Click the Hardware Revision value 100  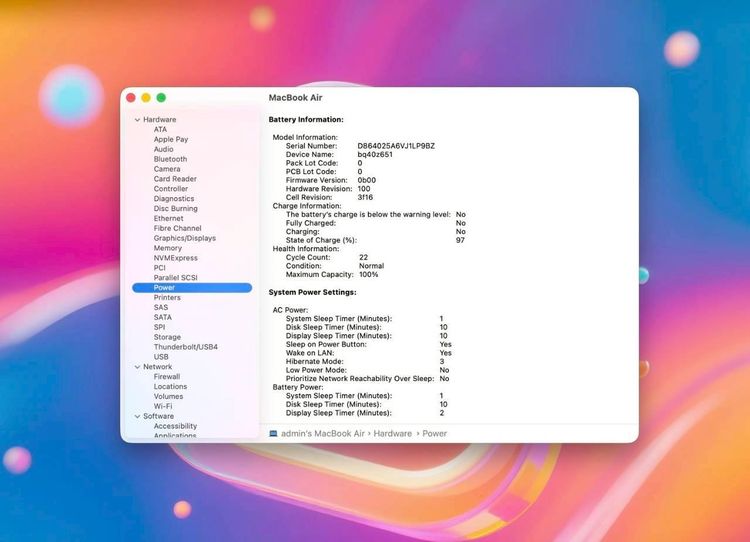point(364,189)
